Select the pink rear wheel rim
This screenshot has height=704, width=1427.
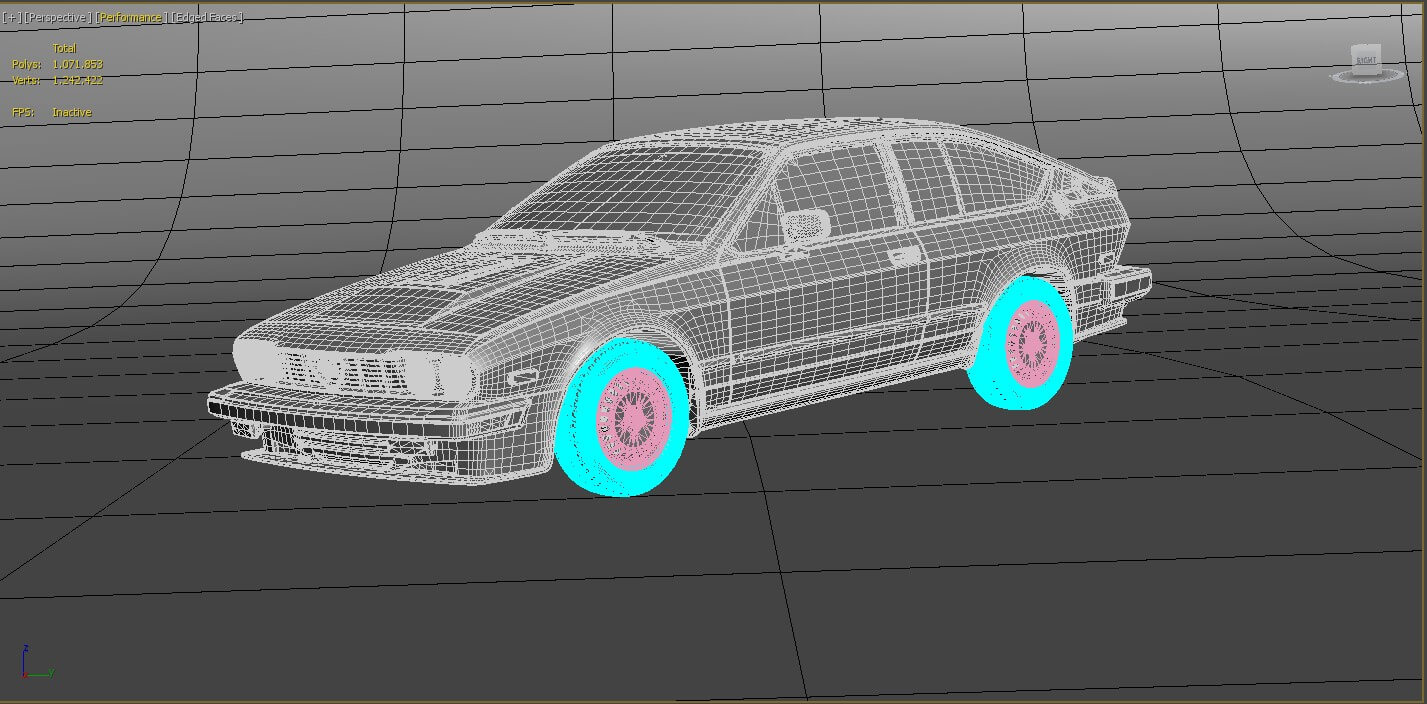1033,345
